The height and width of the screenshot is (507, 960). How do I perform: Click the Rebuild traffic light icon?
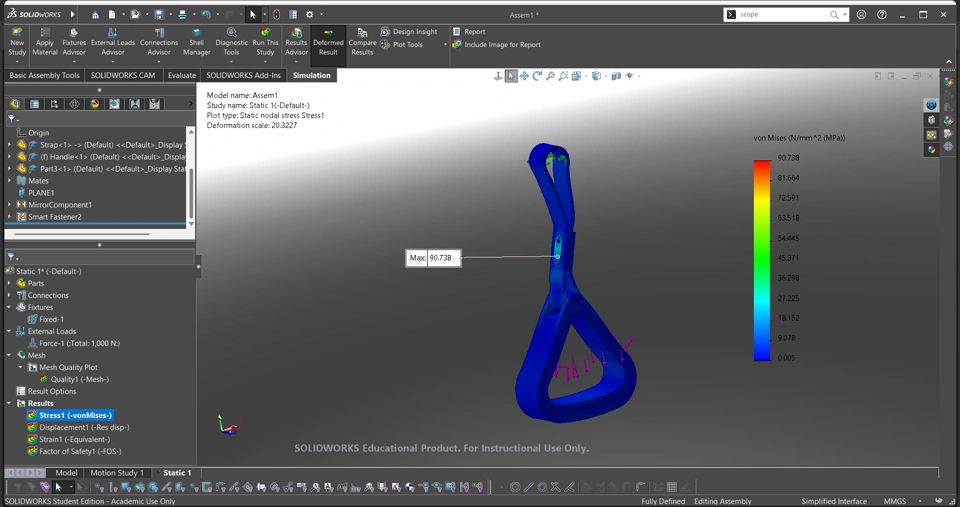tap(276, 15)
